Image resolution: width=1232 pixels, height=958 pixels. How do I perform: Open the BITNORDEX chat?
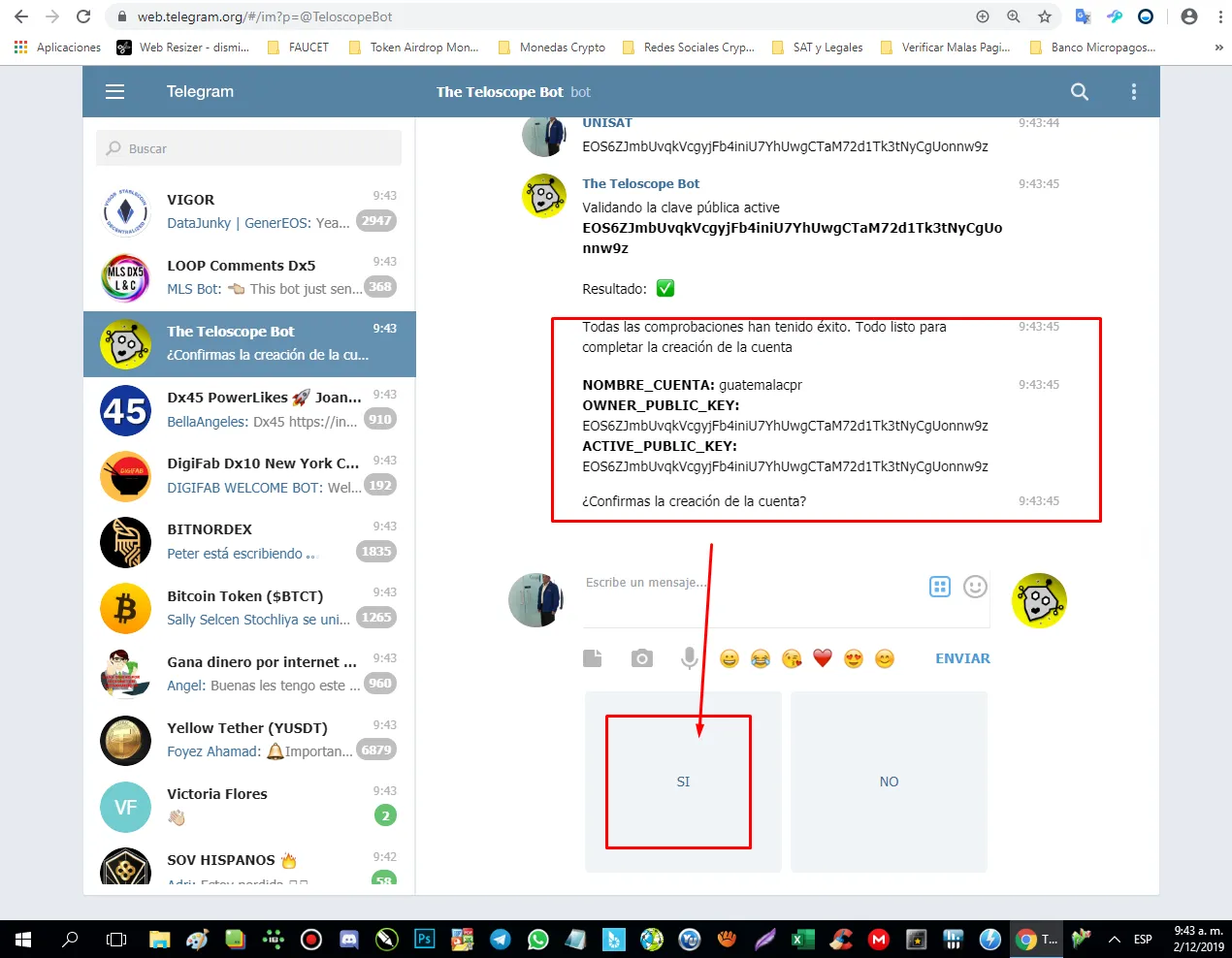click(x=249, y=541)
